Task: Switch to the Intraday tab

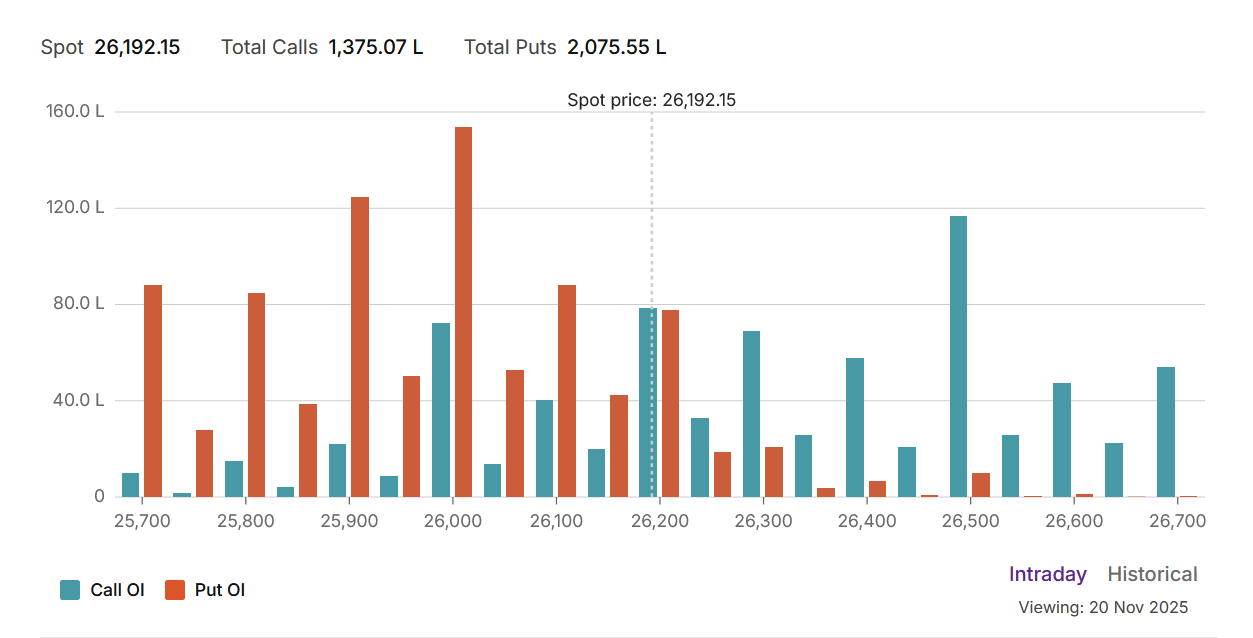Action: click(x=1047, y=574)
